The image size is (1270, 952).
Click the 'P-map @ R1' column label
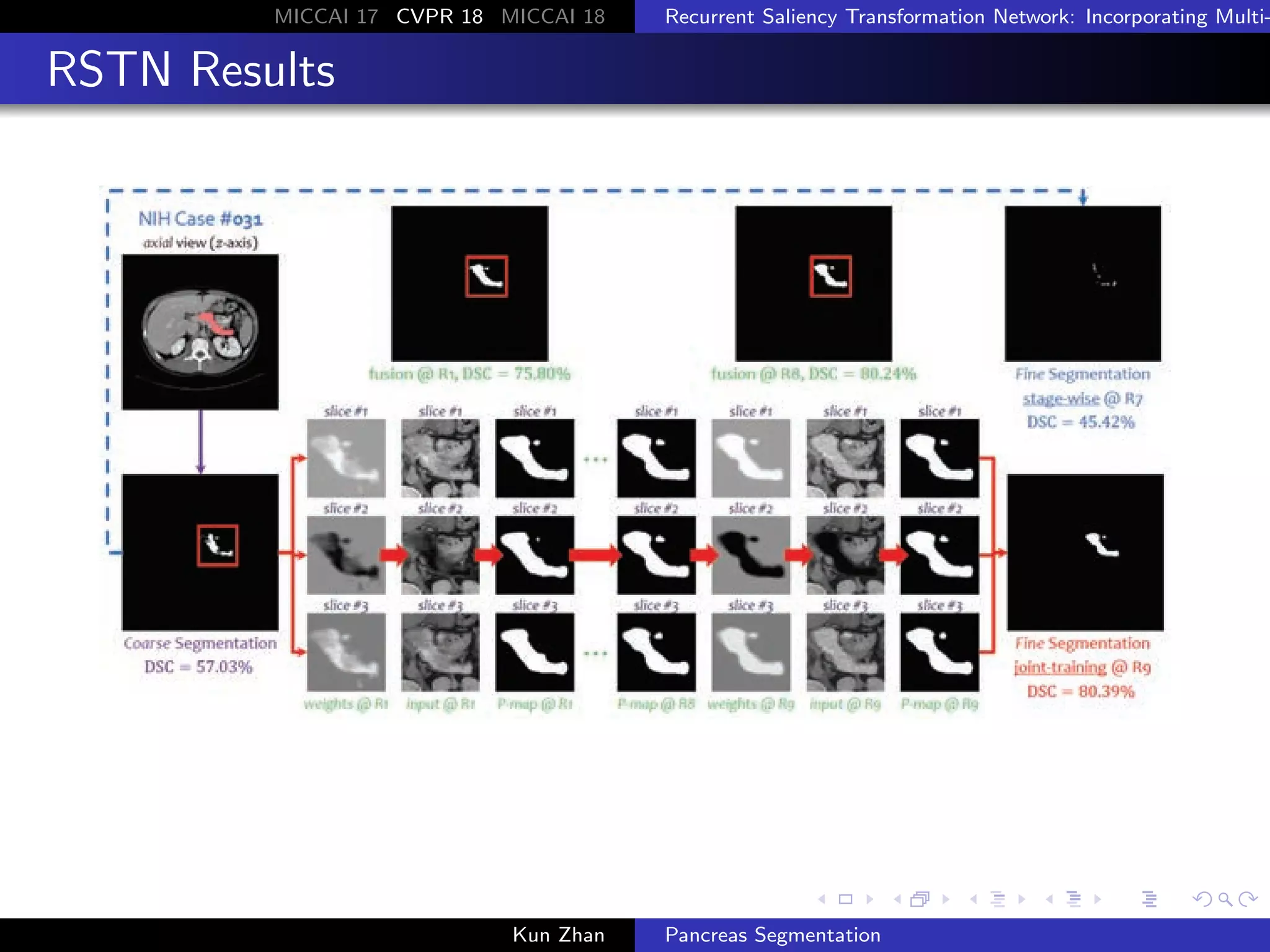[x=535, y=704]
